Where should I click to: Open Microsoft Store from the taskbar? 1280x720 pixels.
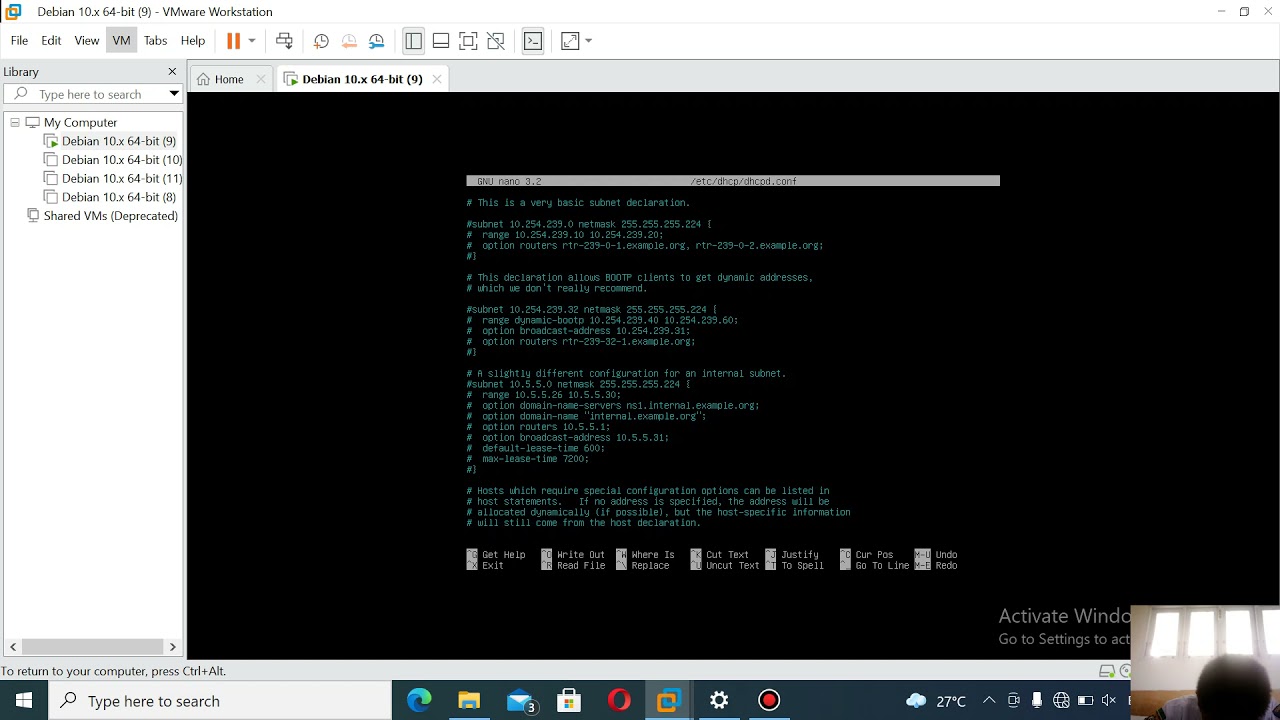[569, 701]
